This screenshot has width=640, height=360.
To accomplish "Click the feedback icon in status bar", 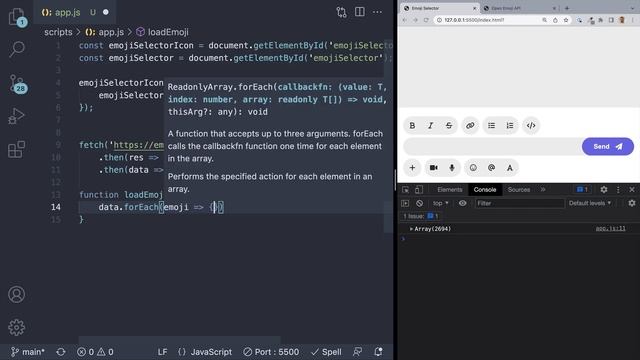I will (358, 351).
